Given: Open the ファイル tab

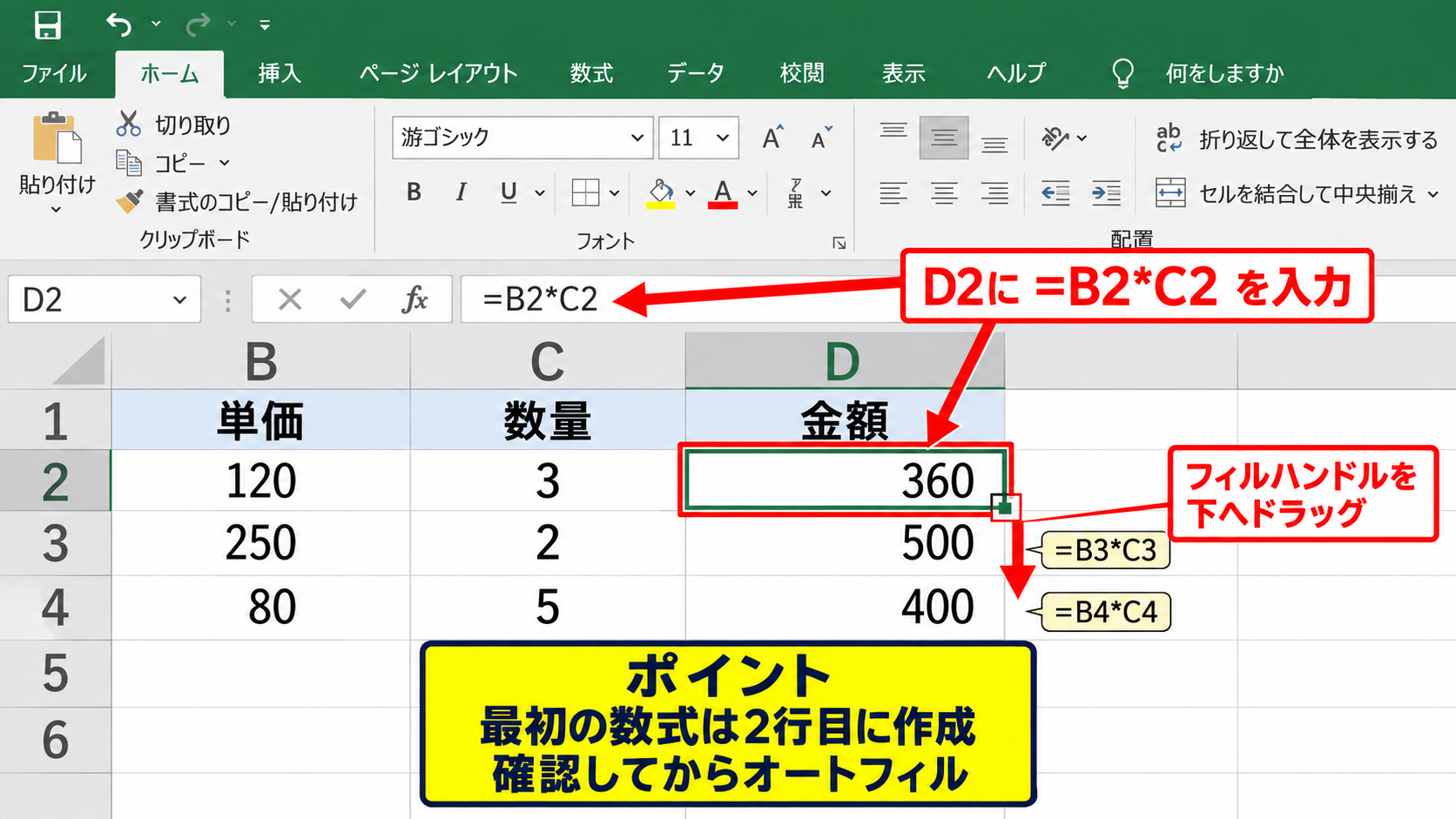Looking at the screenshot, I should point(54,73).
